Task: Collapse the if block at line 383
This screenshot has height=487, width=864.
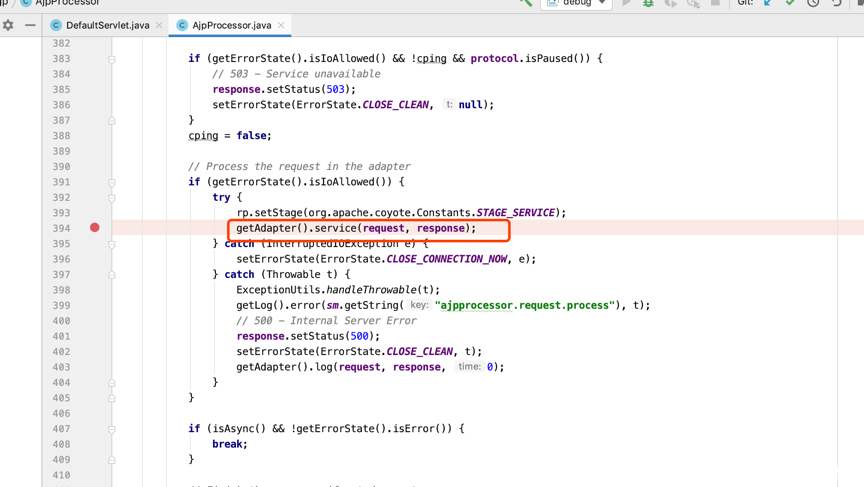Action: click(x=112, y=59)
